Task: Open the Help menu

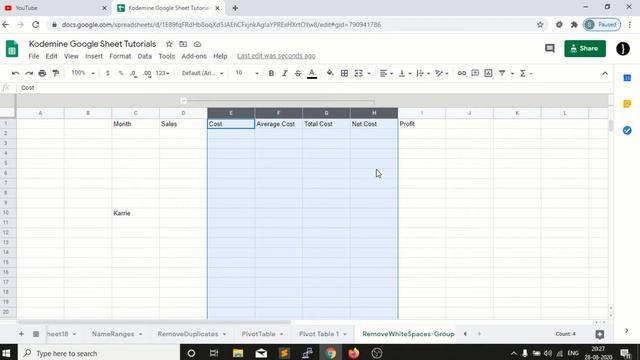Action: pos(220,56)
